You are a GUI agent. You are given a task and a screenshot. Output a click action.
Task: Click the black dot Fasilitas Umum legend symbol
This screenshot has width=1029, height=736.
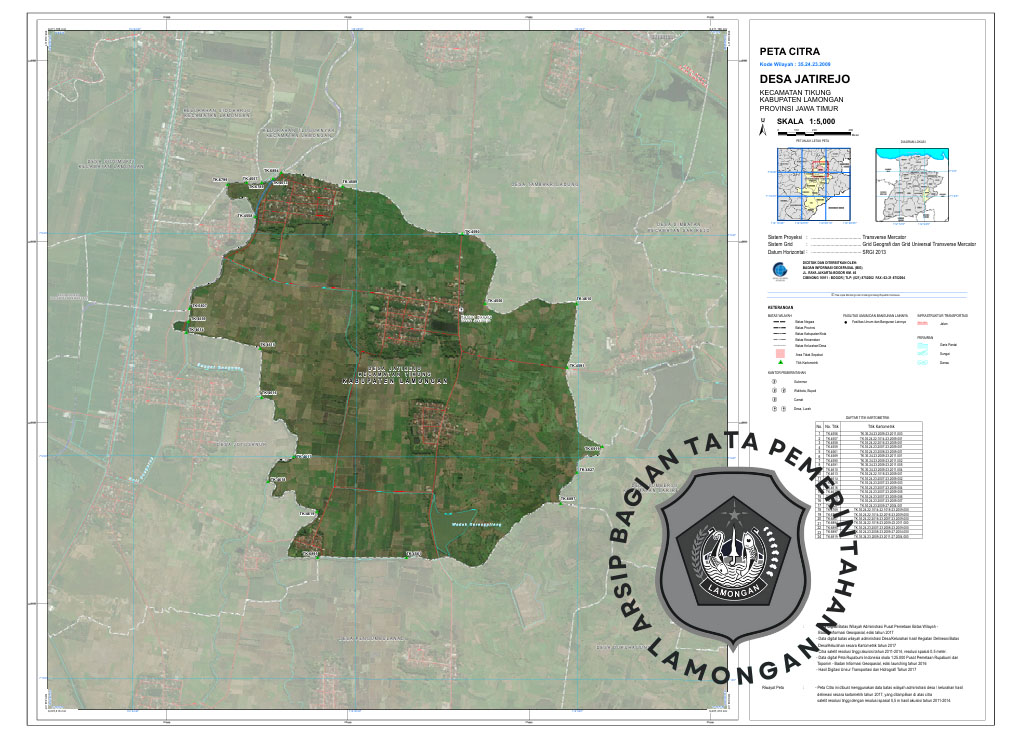pyautogui.click(x=845, y=323)
